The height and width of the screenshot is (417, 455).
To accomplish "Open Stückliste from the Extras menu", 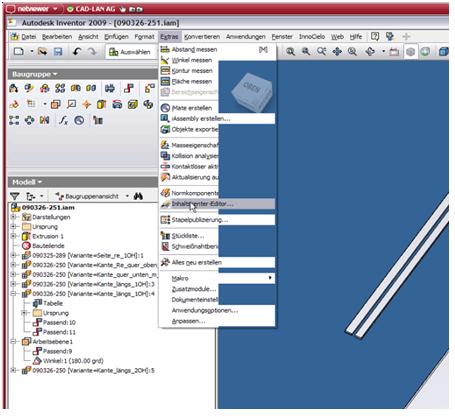I will pos(189,236).
